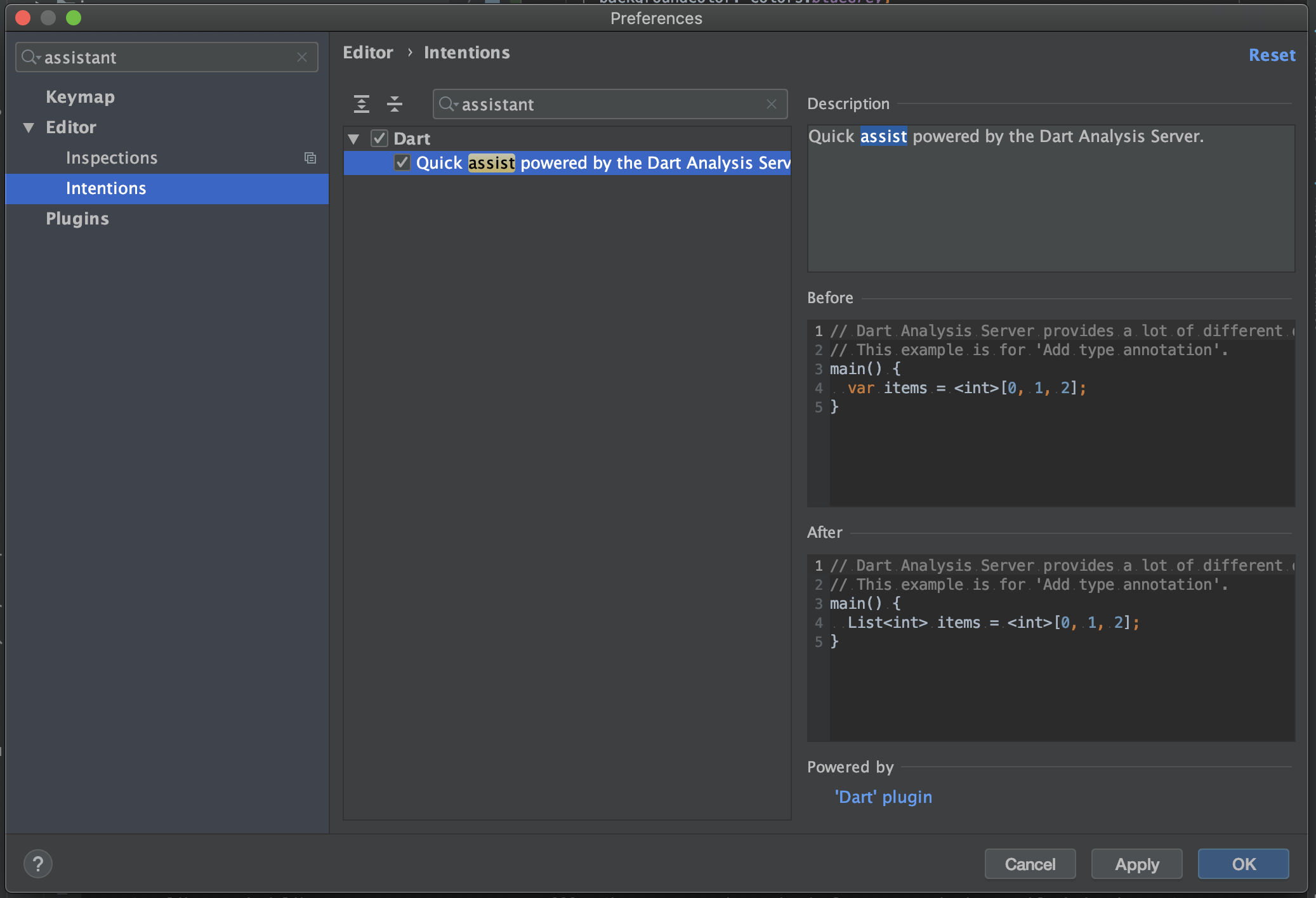Click 'var items' line in Before code sample
1316x898 pixels.
click(966, 388)
